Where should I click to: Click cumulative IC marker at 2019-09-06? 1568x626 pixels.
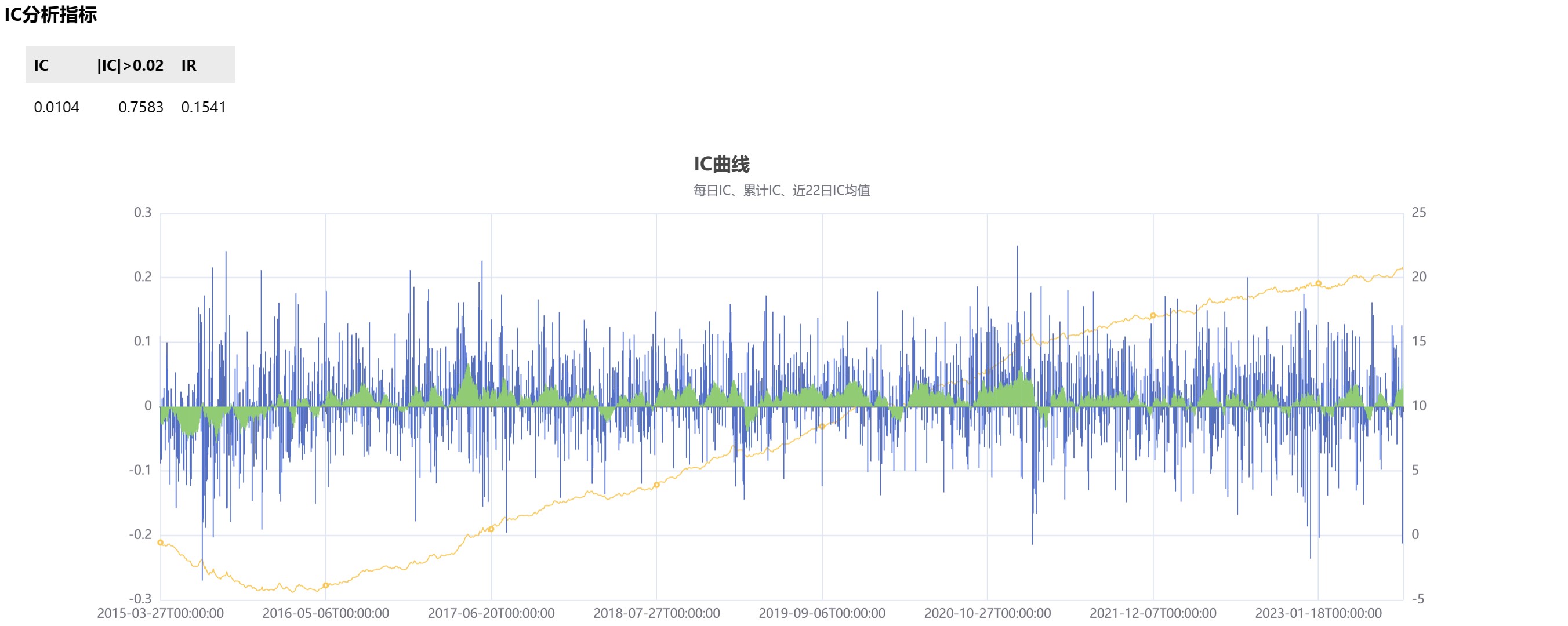[x=822, y=427]
